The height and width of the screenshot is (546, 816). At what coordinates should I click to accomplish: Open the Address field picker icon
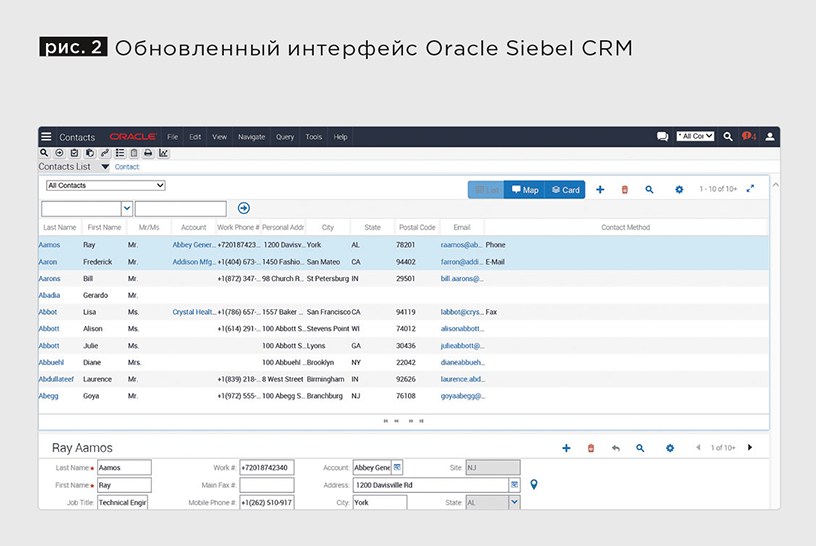pyautogui.click(x=514, y=485)
